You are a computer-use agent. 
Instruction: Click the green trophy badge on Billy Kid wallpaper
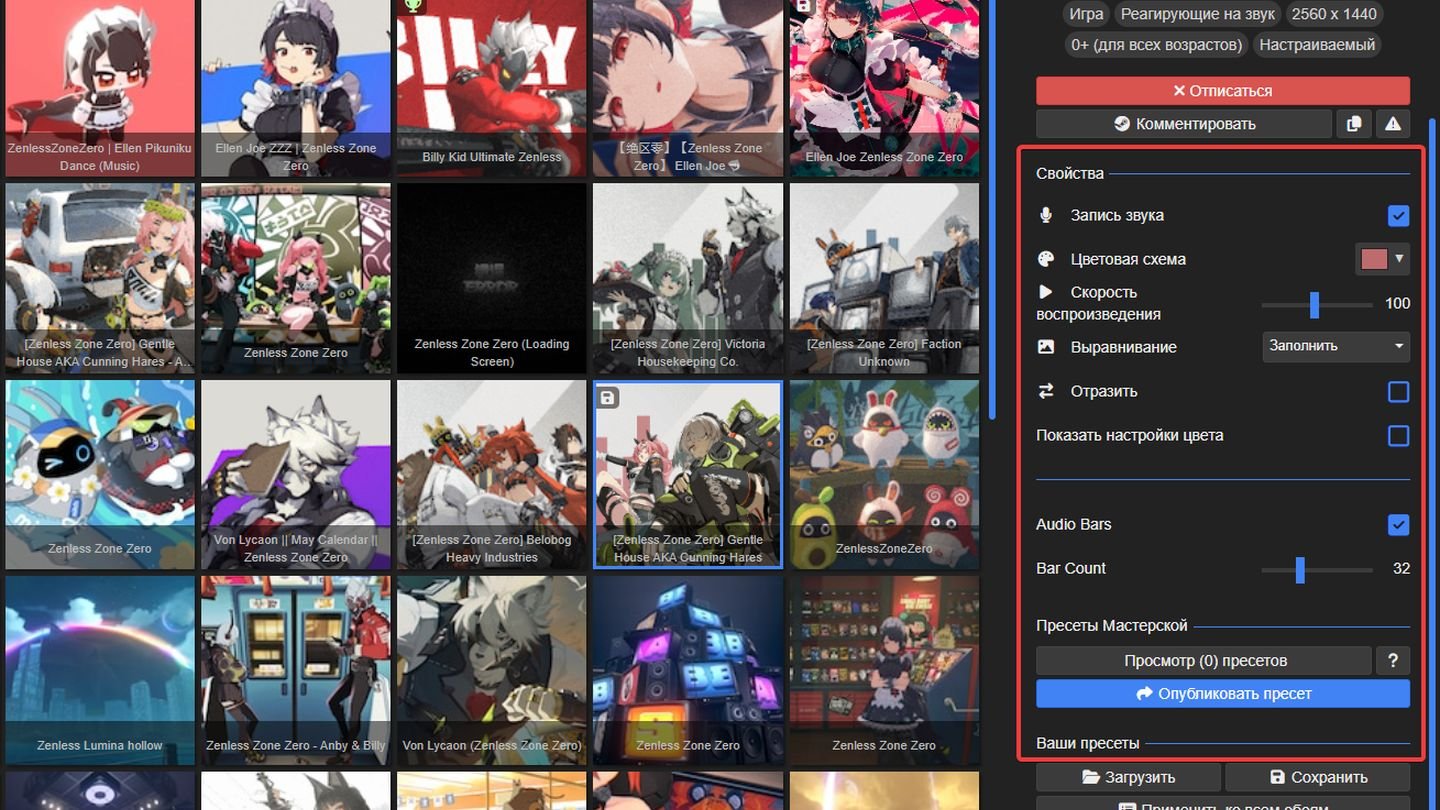(x=413, y=6)
